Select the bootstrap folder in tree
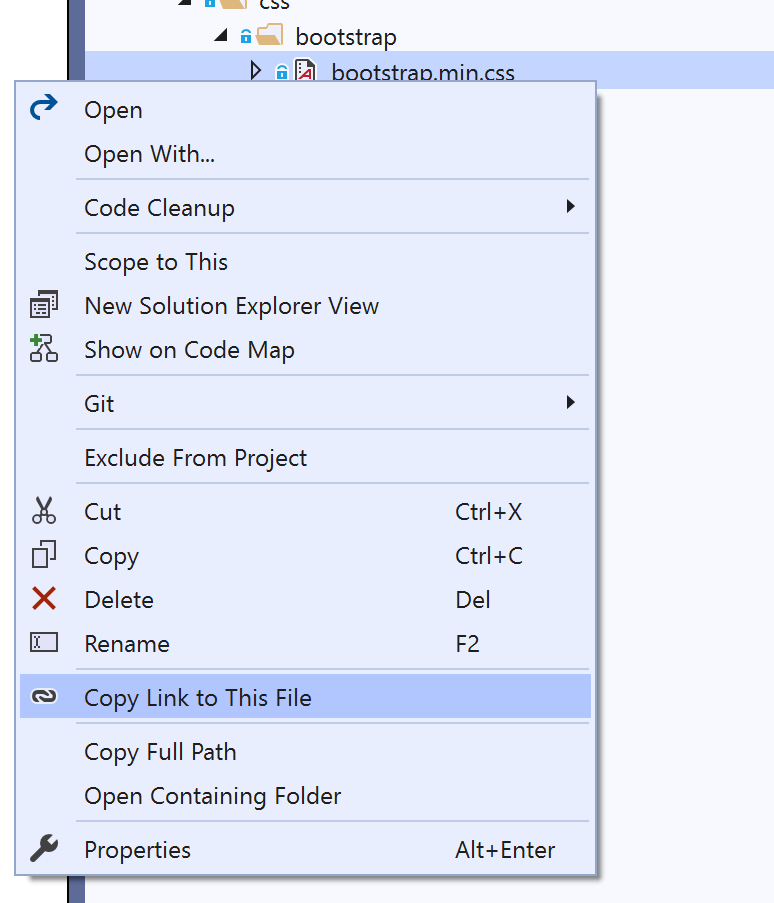Screen dimensions: 774x903 346,38
